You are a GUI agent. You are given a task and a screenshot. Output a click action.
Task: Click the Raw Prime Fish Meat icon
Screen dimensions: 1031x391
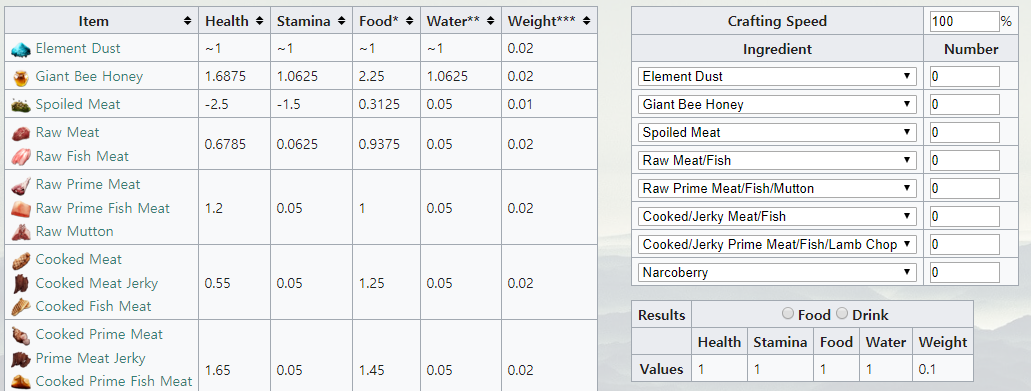21,209
